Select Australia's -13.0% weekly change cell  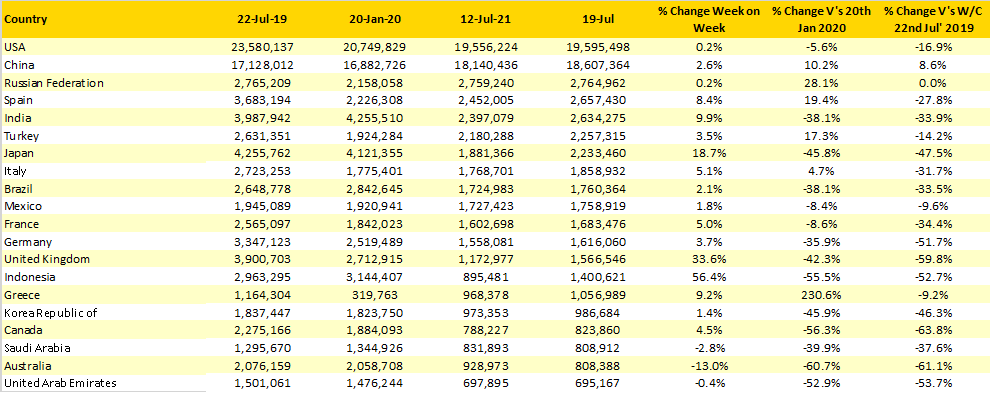[x=708, y=365]
